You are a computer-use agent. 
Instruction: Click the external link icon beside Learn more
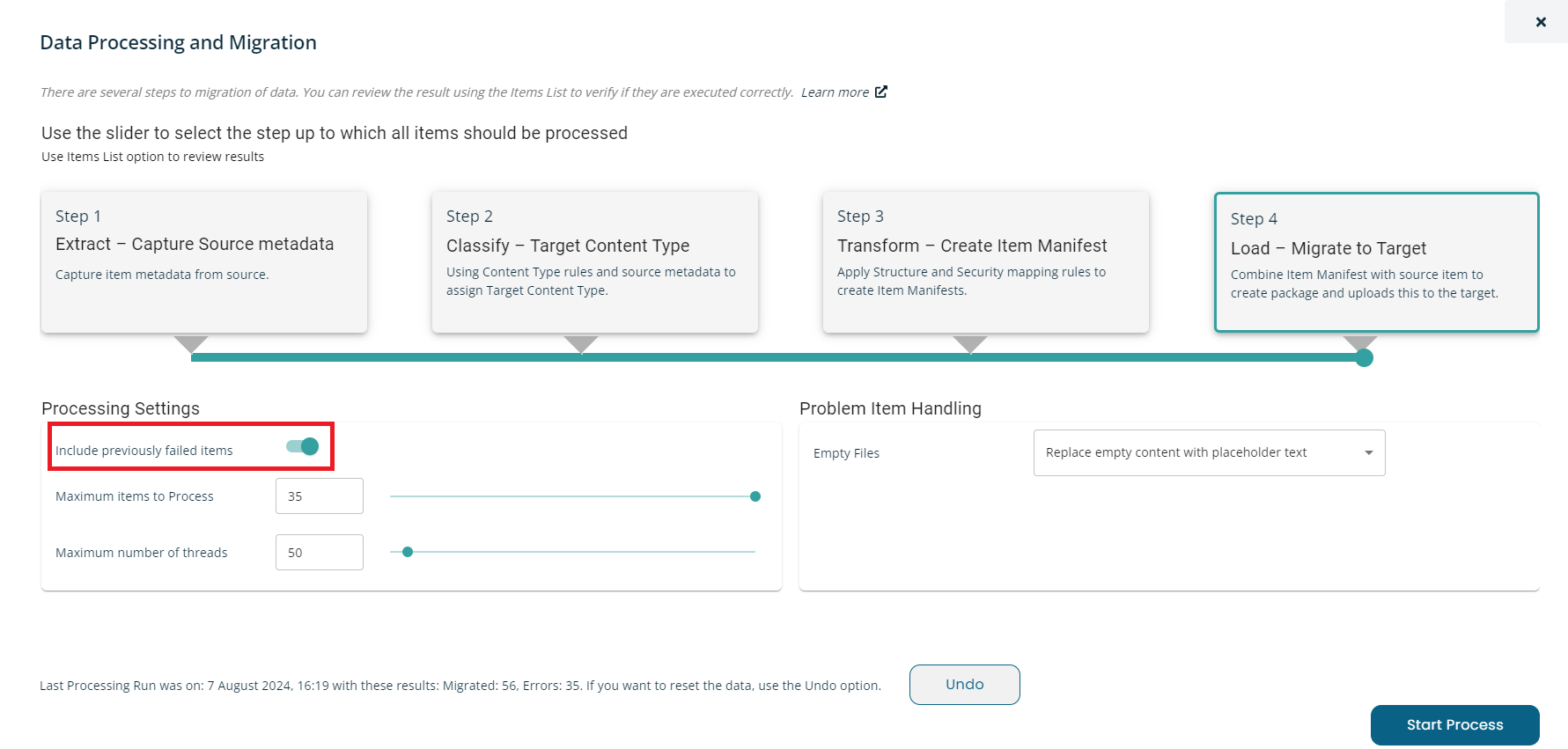point(880,92)
